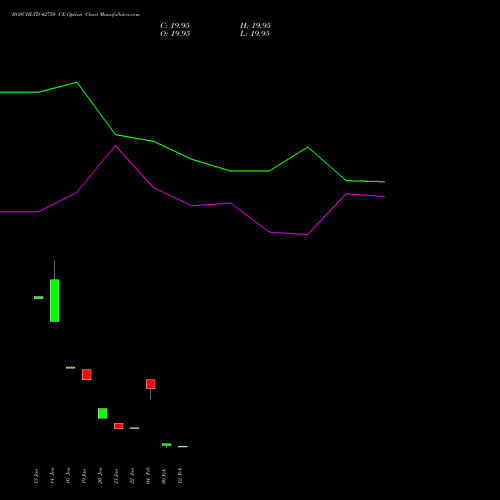
Task: Click the peak of the purple indicator line
Action: tap(116, 146)
